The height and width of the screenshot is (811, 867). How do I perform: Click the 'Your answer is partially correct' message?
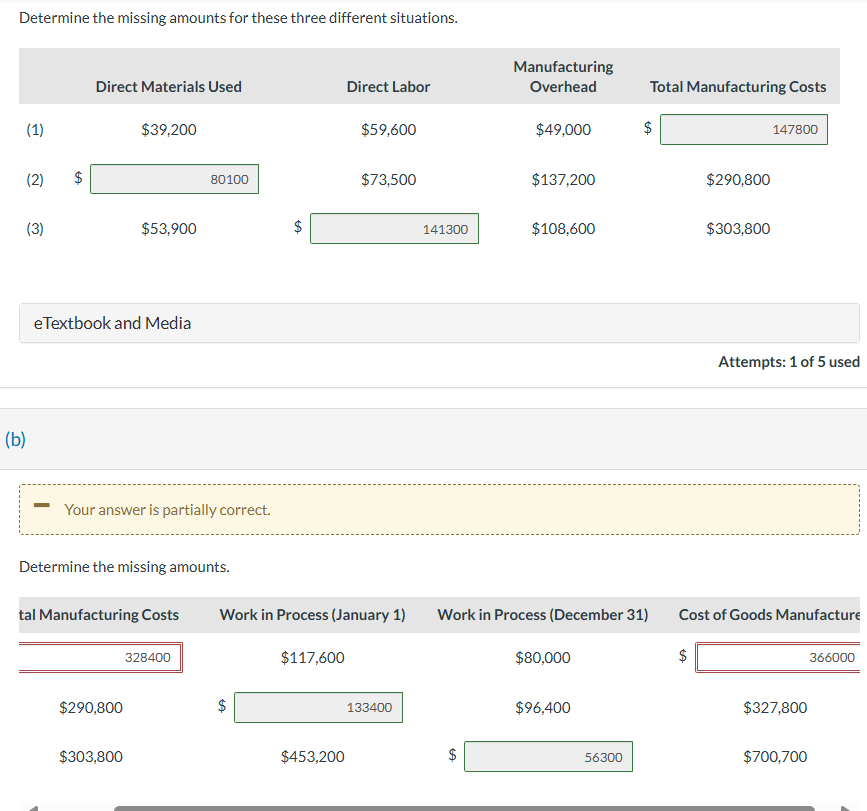click(x=167, y=510)
